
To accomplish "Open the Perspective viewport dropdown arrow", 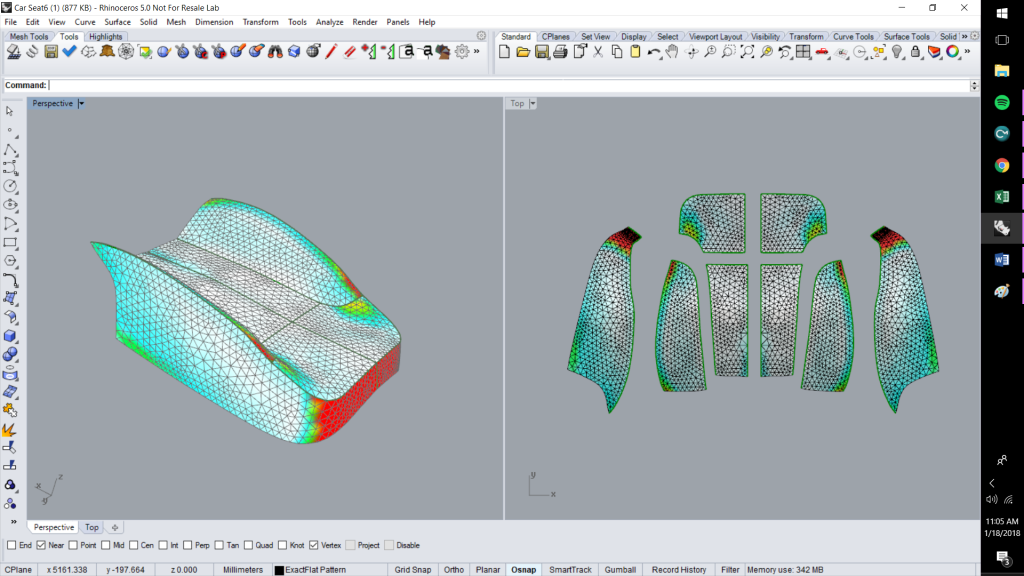I will (x=81, y=103).
